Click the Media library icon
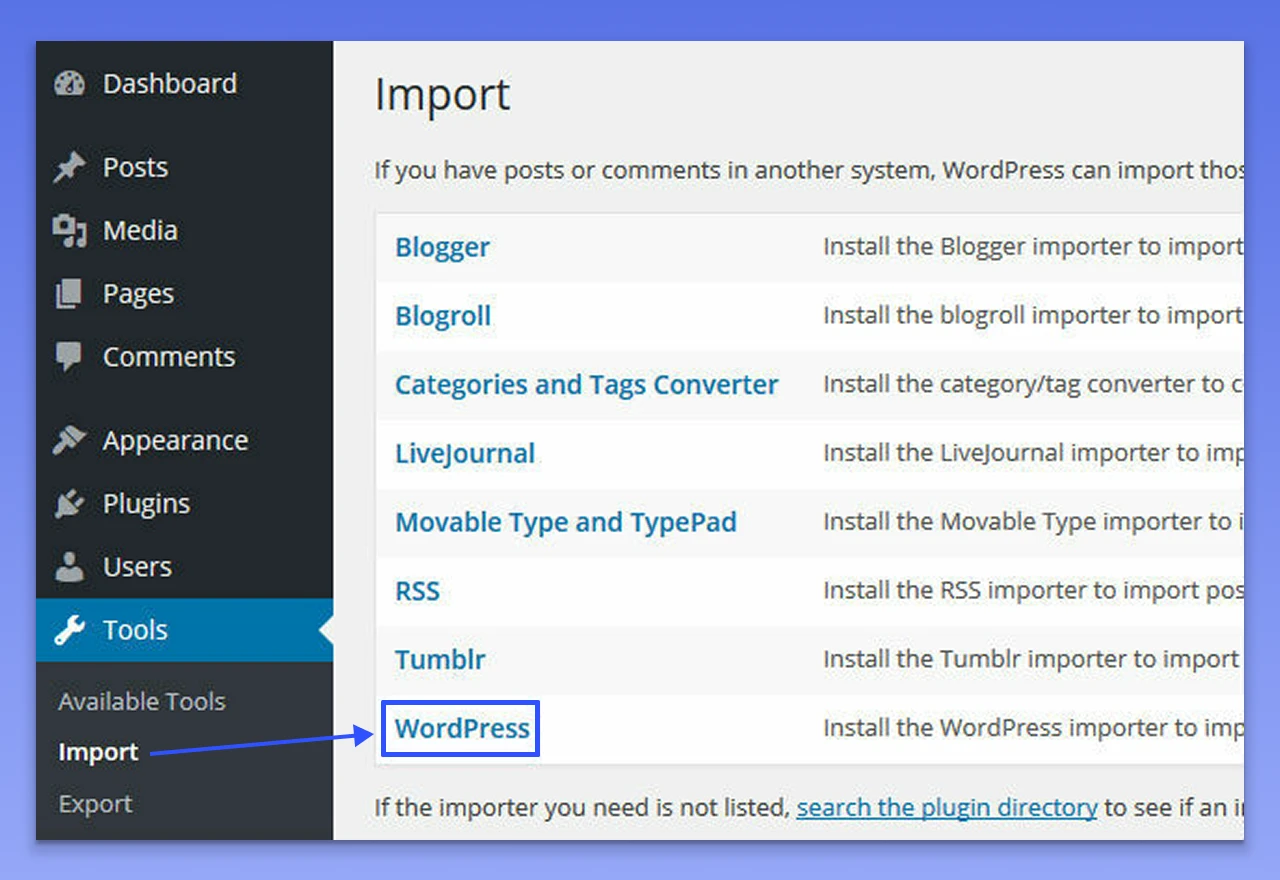This screenshot has height=880, width=1280. pyautogui.click(x=70, y=231)
